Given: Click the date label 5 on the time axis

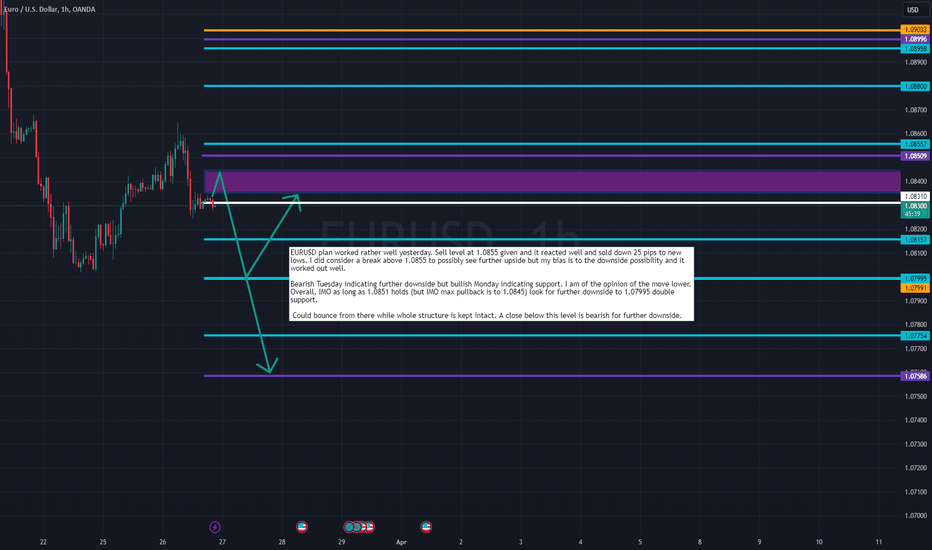Looking at the screenshot, I should [x=640, y=542].
